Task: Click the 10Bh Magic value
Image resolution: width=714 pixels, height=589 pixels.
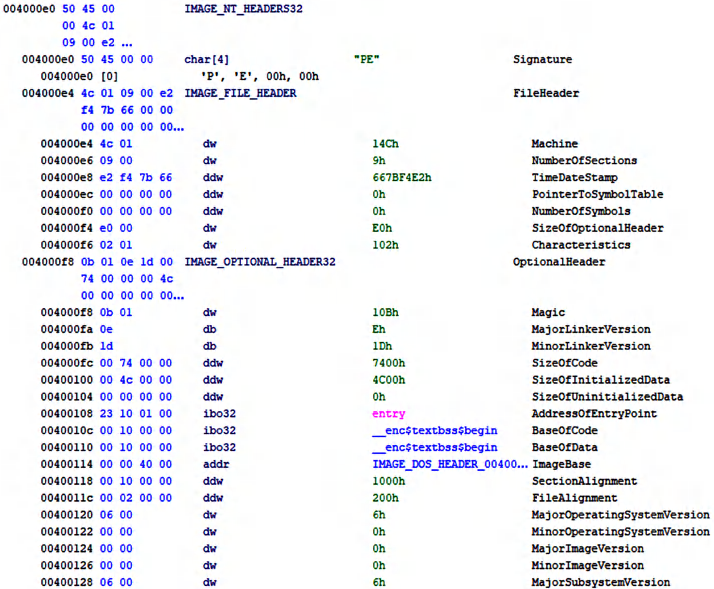Action: point(385,312)
